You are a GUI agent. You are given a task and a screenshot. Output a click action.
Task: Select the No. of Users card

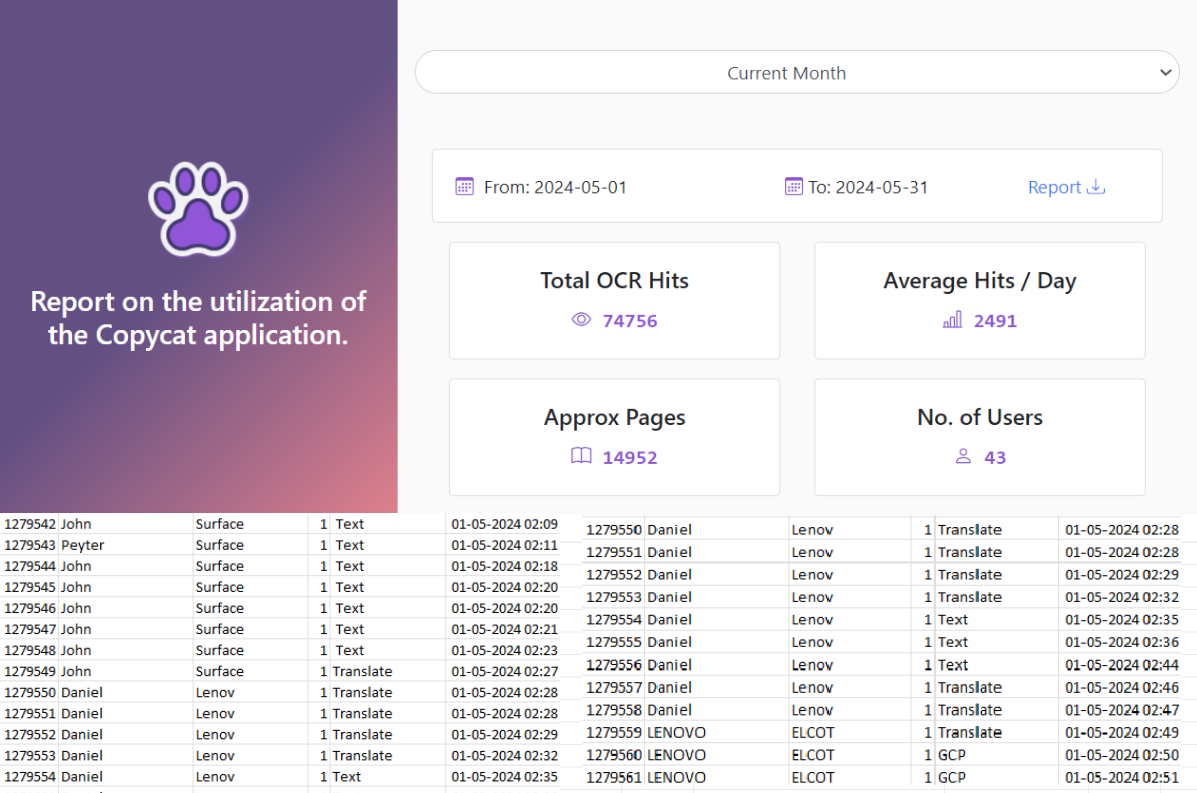(979, 437)
